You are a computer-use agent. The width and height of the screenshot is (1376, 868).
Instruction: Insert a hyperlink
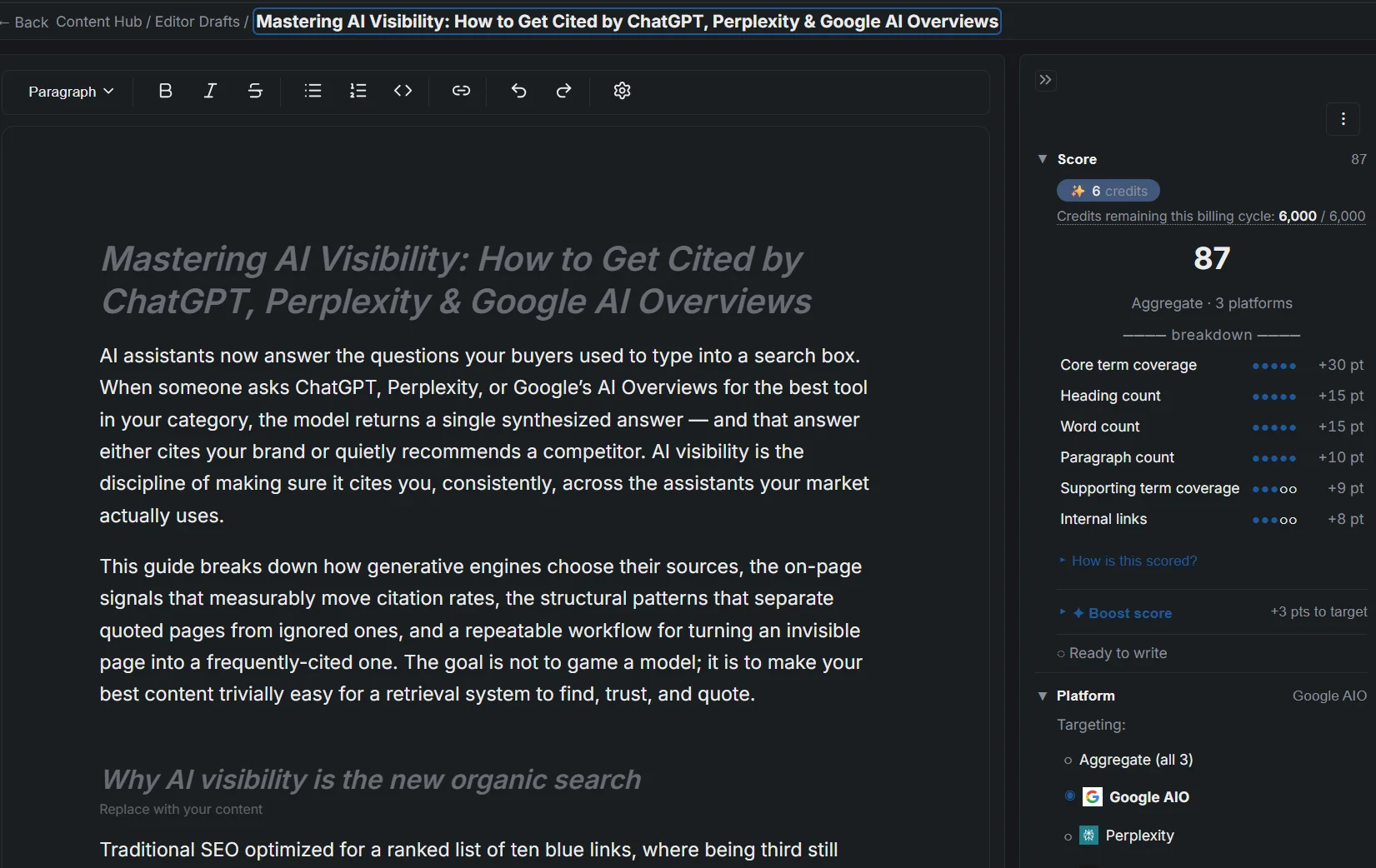coord(461,91)
